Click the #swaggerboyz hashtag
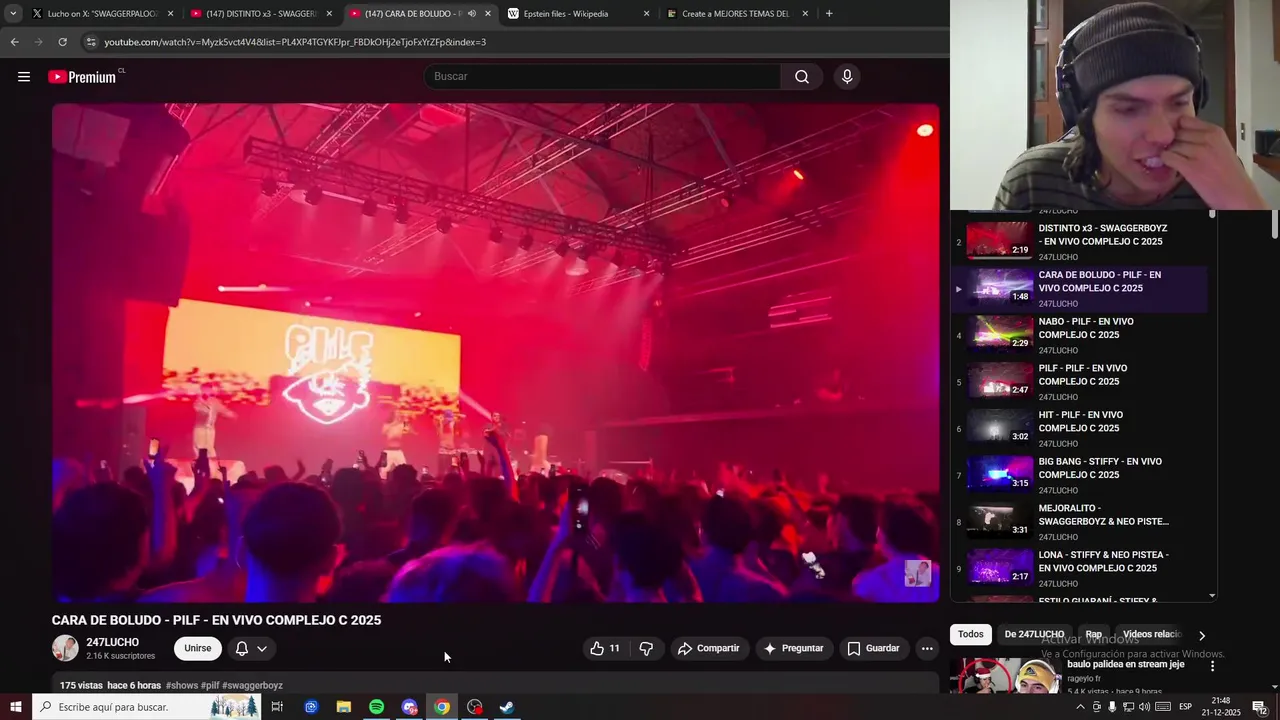The height and width of the screenshot is (720, 1280). 252,686
